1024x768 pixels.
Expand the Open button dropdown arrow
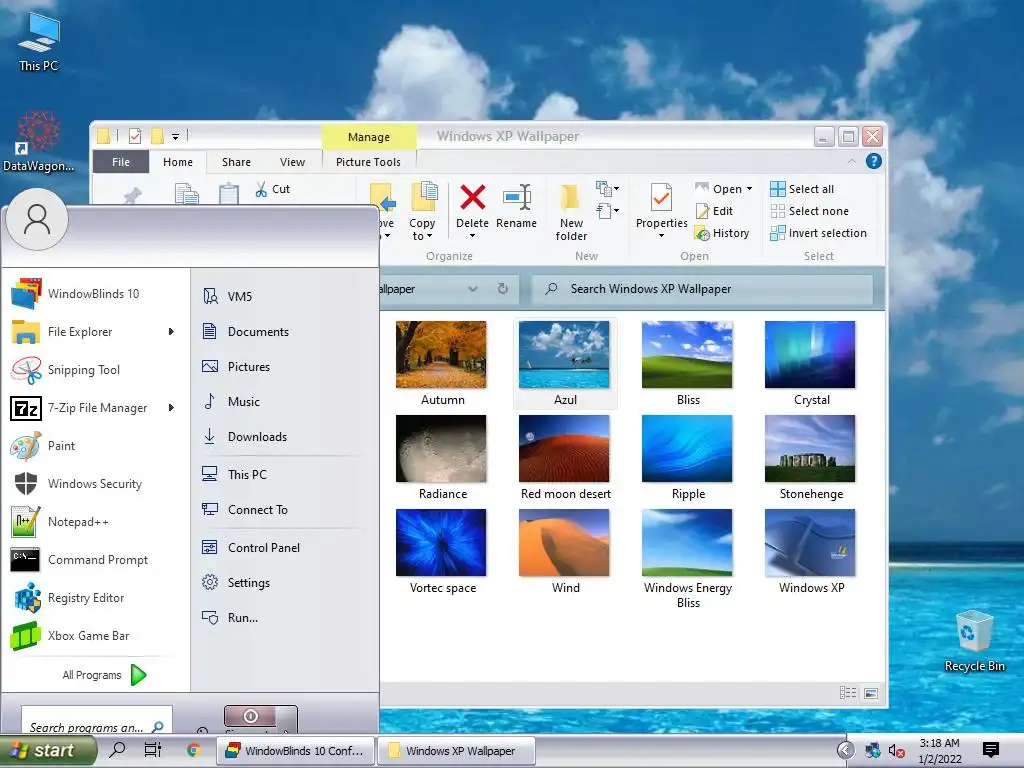749,189
